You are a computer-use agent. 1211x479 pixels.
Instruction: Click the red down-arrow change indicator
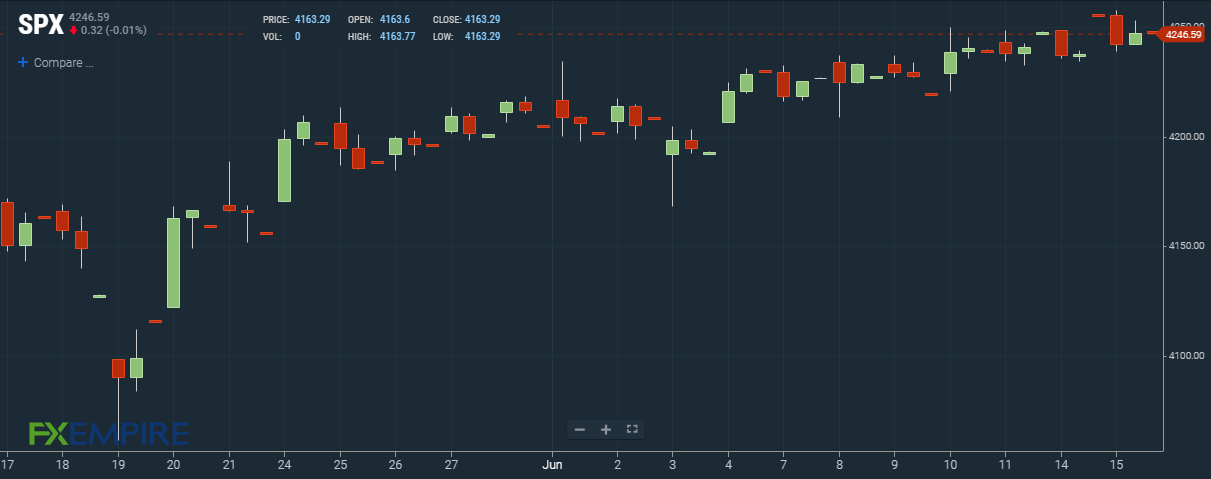(x=73, y=30)
